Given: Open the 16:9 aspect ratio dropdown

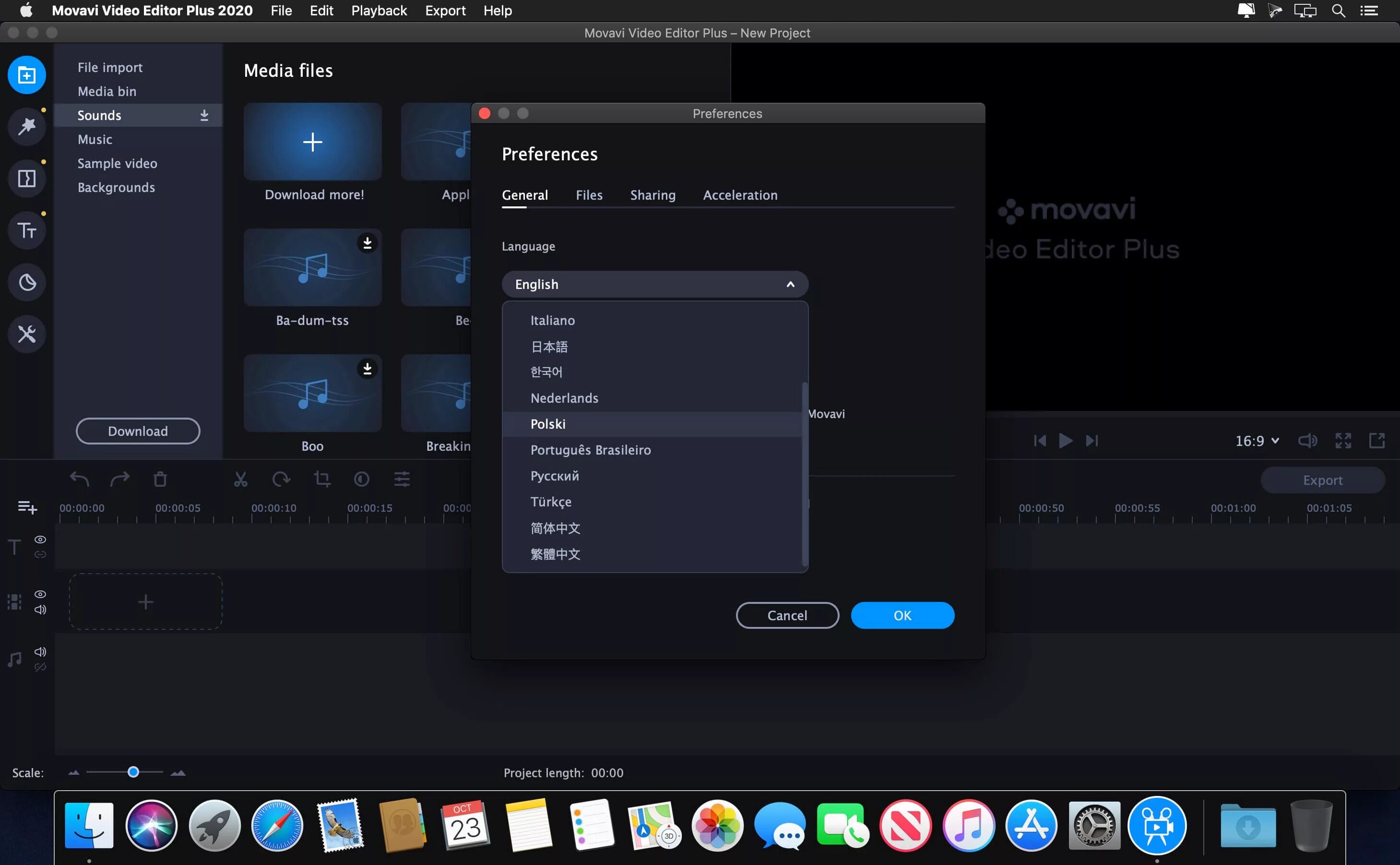Looking at the screenshot, I should [1257, 441].
